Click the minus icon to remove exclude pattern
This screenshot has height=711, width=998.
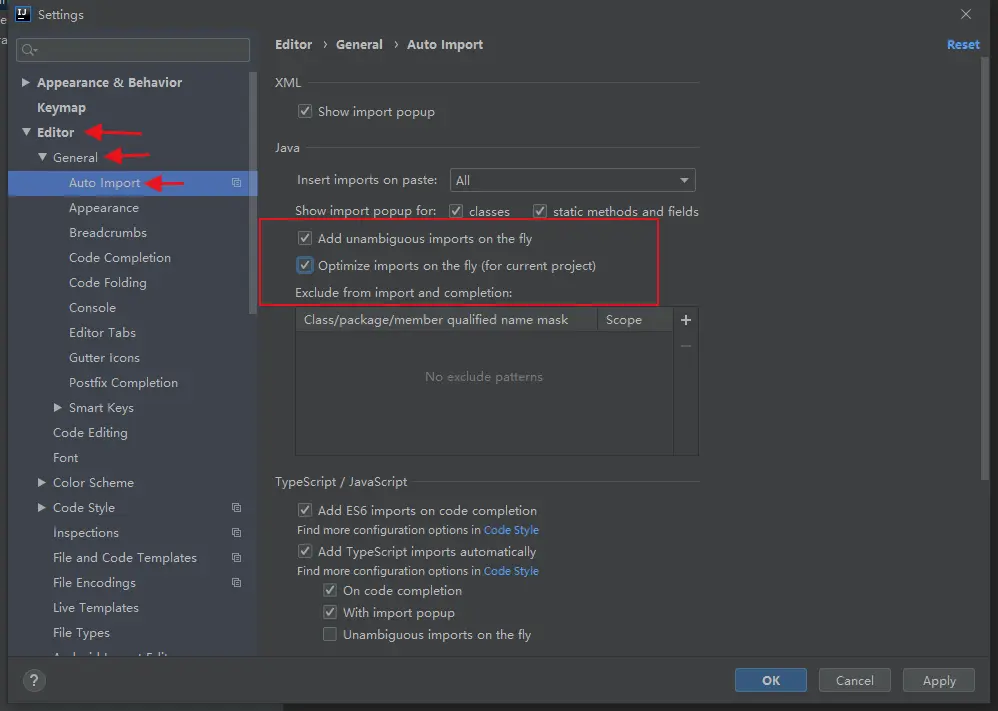click(685, 346)
